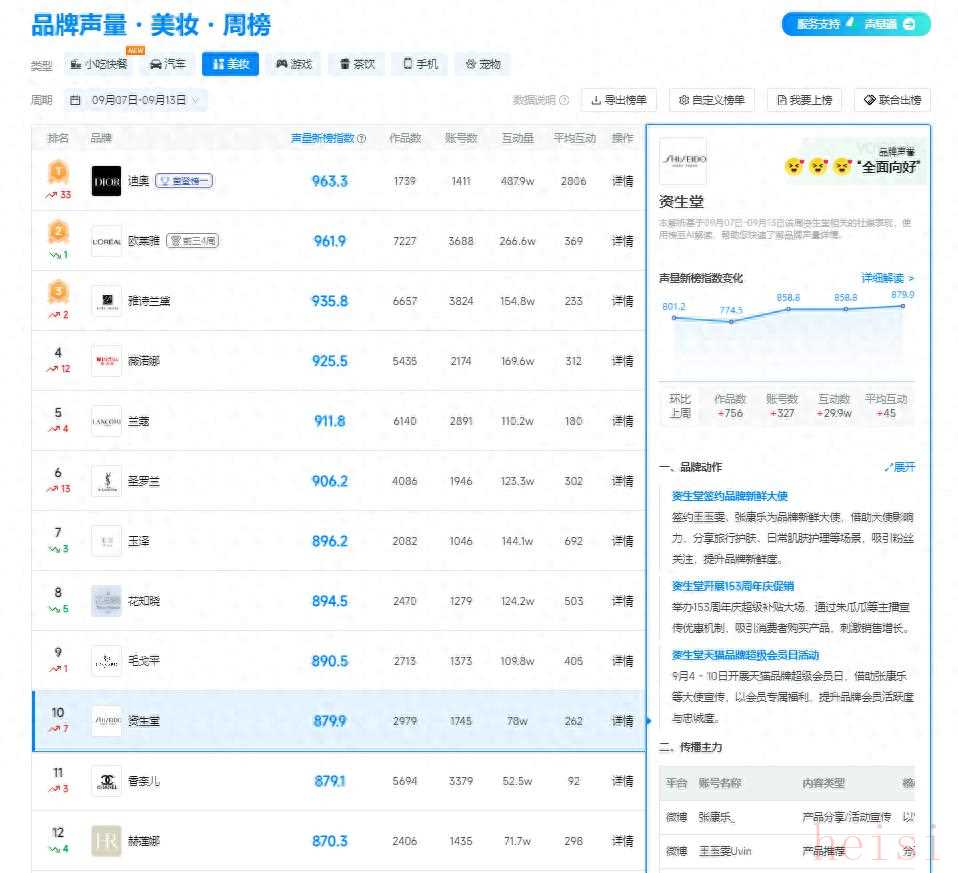Click the 导出榜单 export button
The image size is (958, 873).
pyautogui.click(x=619, y=100)
